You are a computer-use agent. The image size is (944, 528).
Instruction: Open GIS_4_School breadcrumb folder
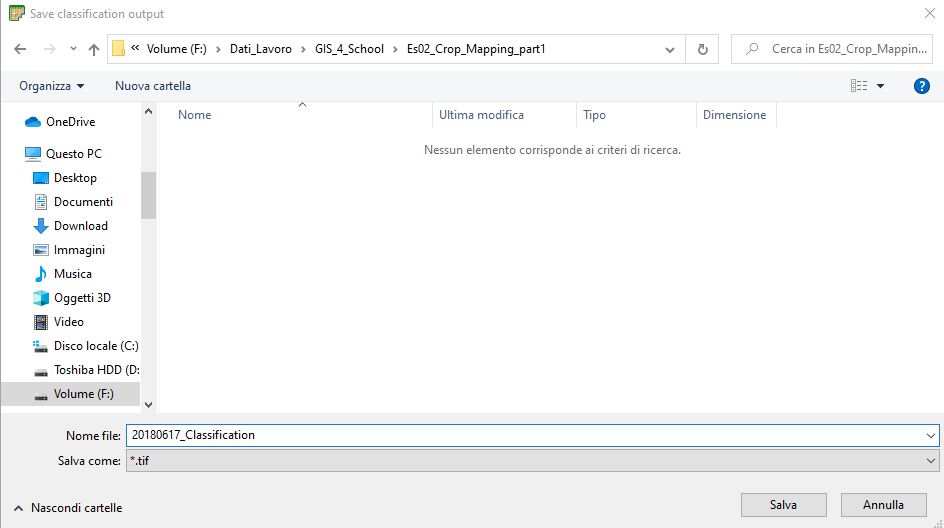tap(349, 49)
